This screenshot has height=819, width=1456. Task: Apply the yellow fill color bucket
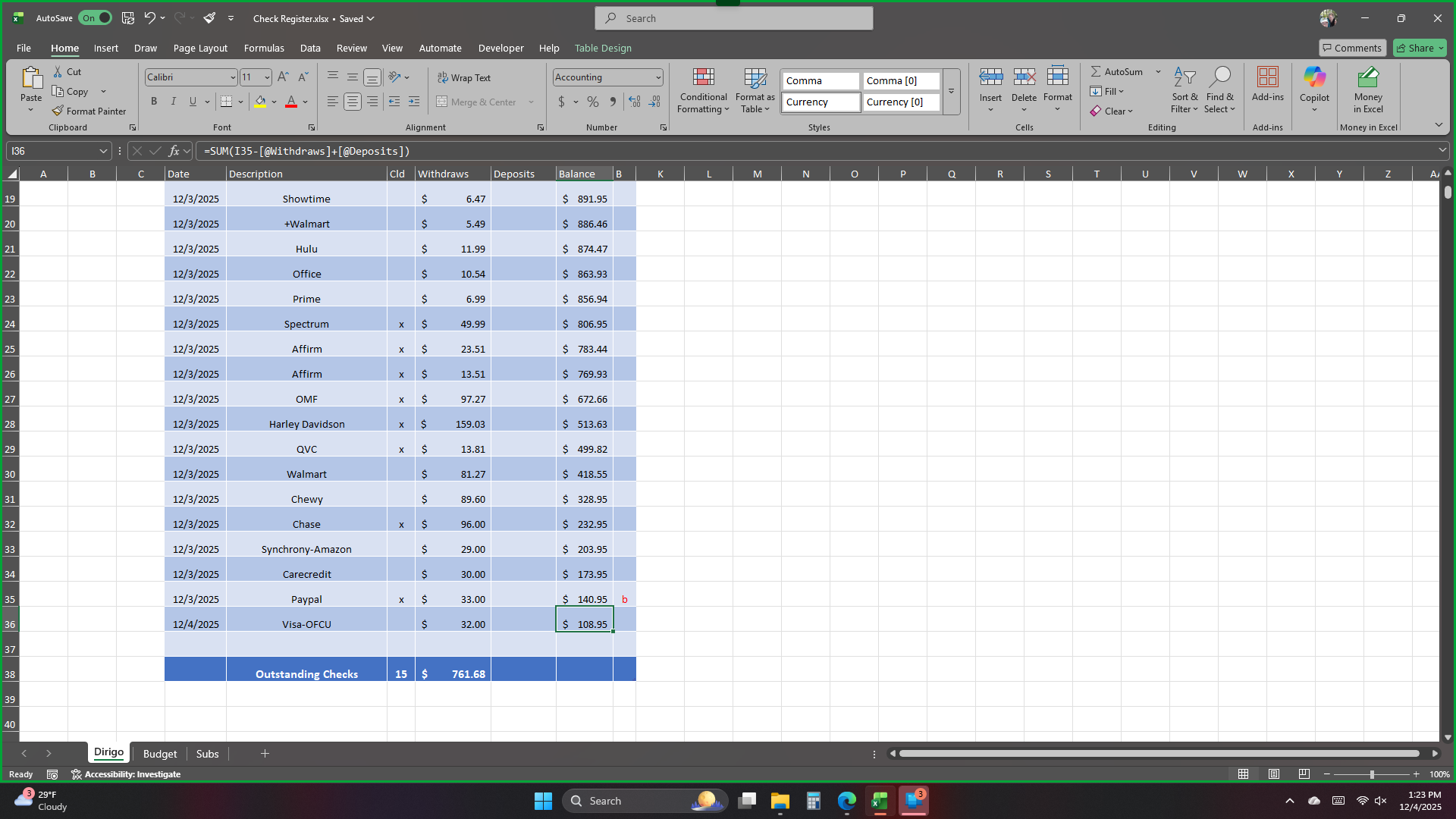(260, 102)
